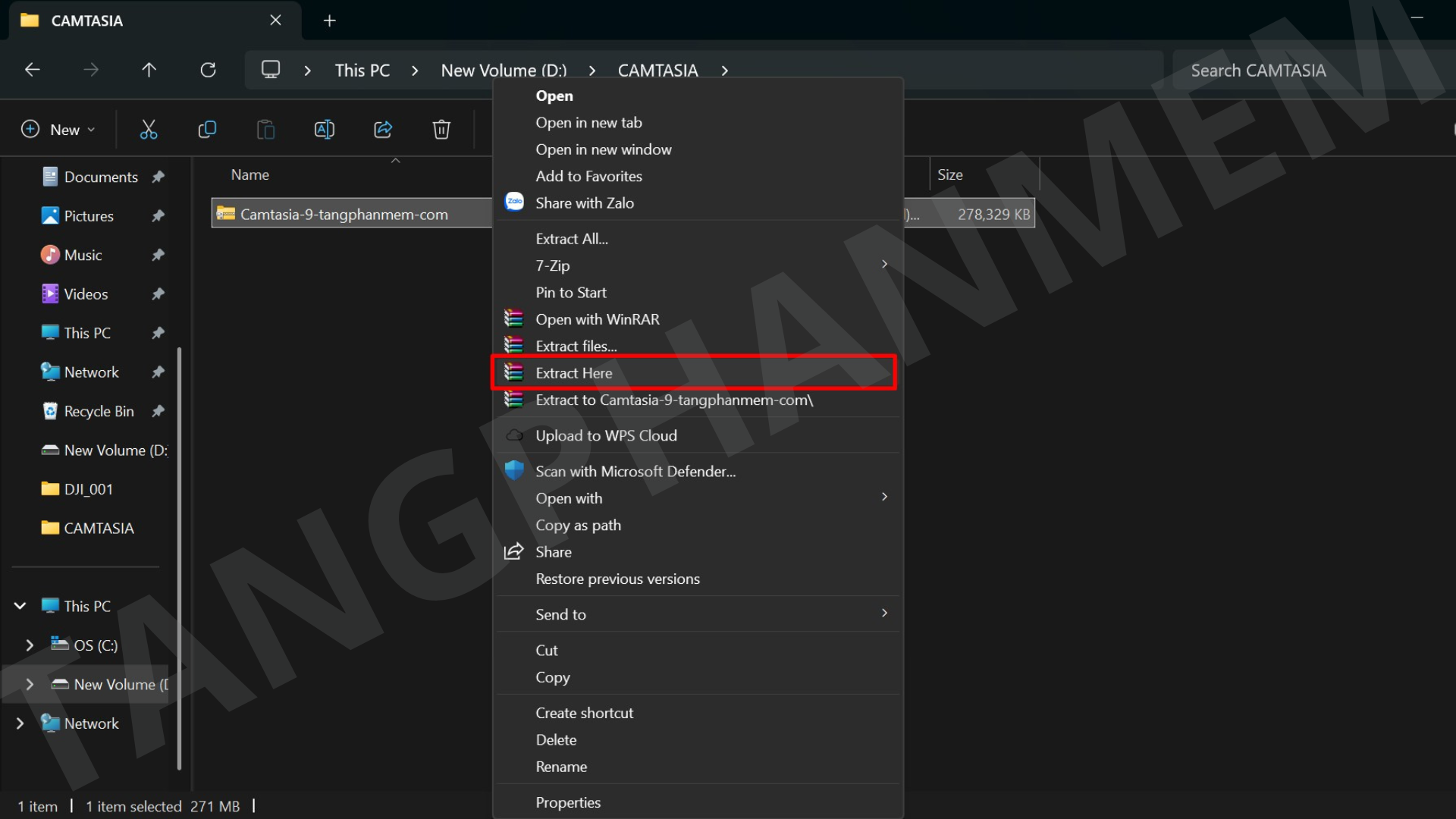The width and height of the screenshot is (1456, 819).
Task: Refresh the CAMTASIA folder view
Action: tap(208, 70)
